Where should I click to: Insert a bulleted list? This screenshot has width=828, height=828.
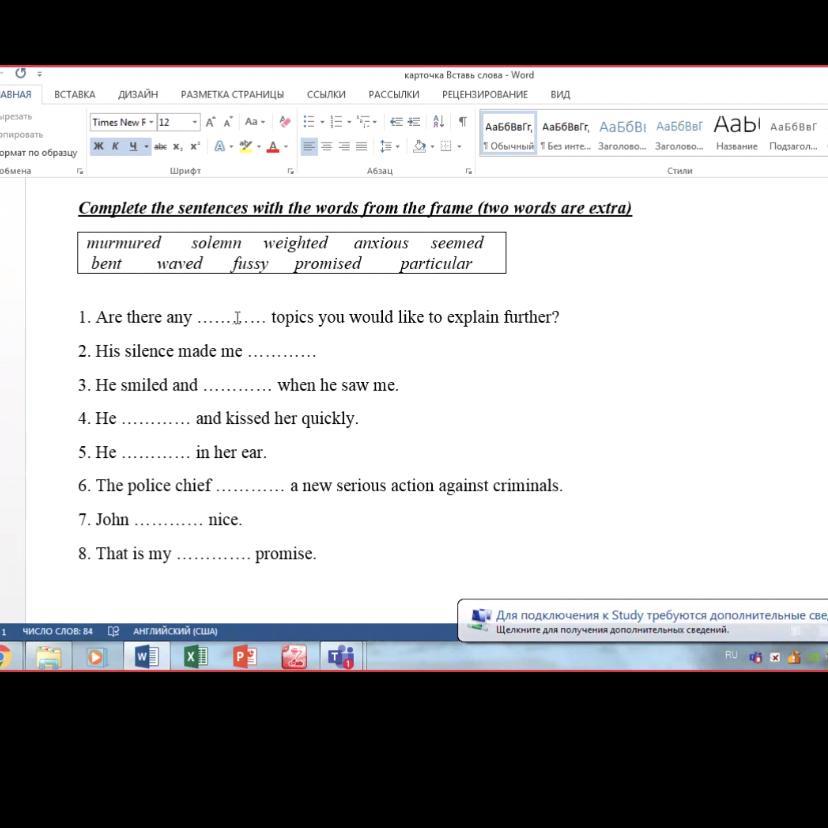click(x=309, y=122)
